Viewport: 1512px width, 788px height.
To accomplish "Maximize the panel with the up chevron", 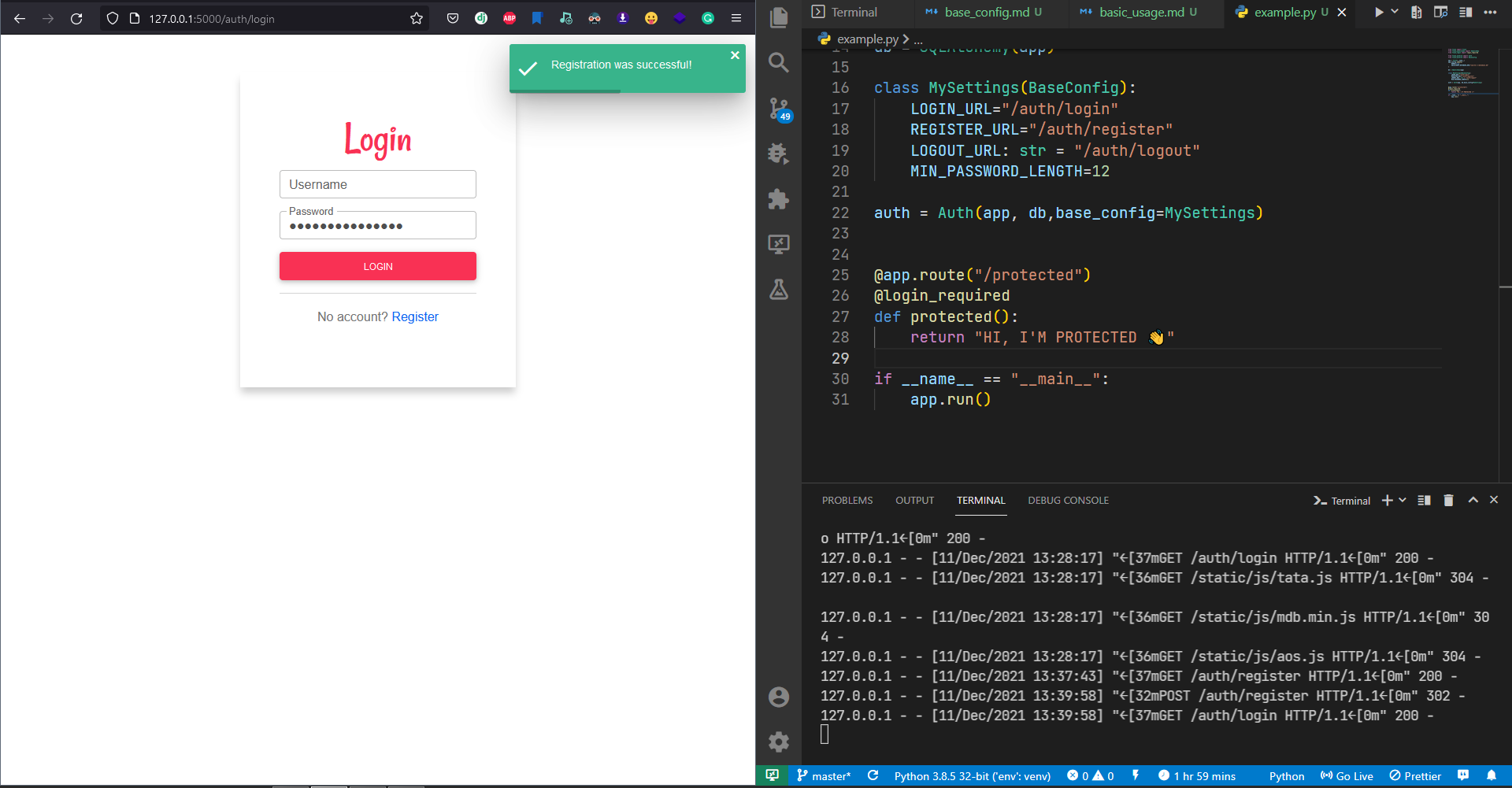I will tap(1473, 500).
